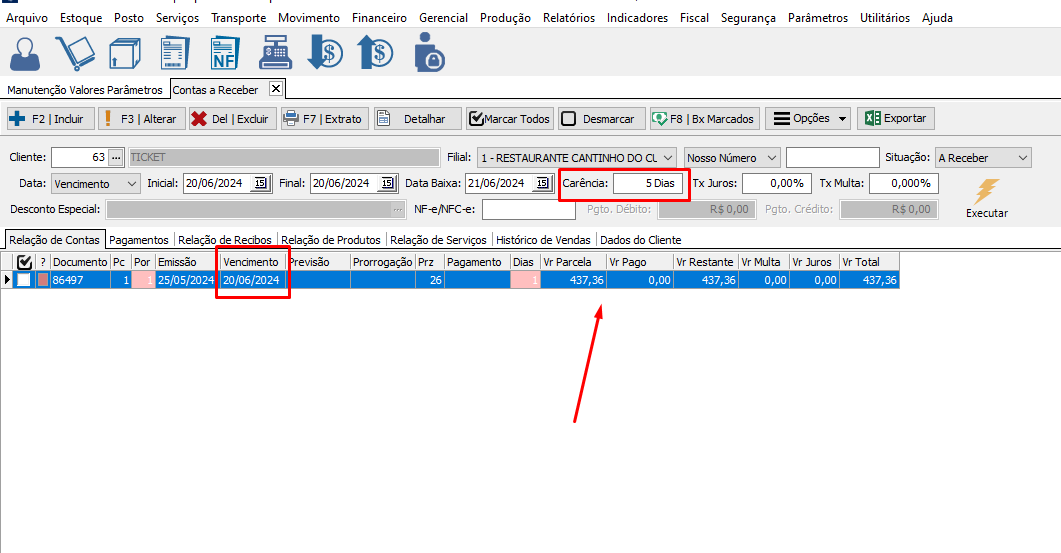Click the Desmarcar checkbox button
This screenshot has width=1061, height=553.
pos(598,119)
